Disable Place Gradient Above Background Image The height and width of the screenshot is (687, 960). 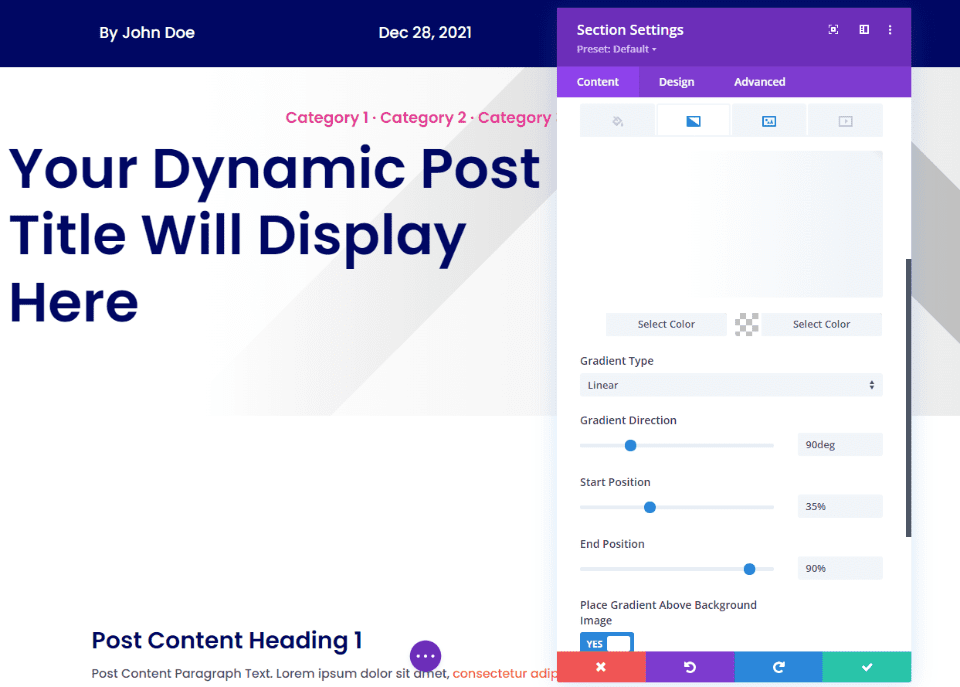coord(607,643)
